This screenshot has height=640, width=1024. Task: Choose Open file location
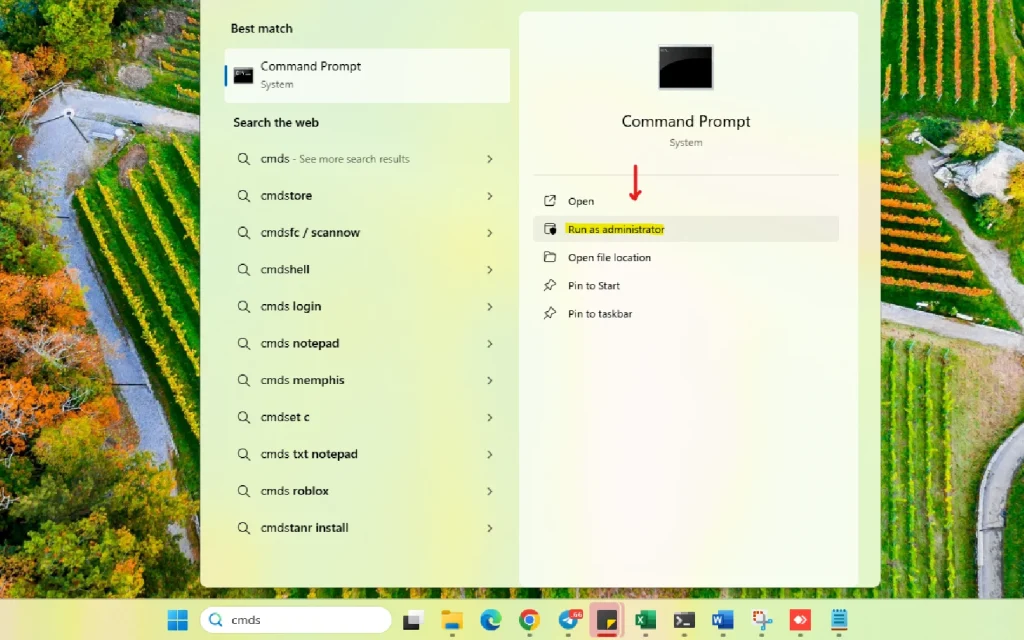686,257
